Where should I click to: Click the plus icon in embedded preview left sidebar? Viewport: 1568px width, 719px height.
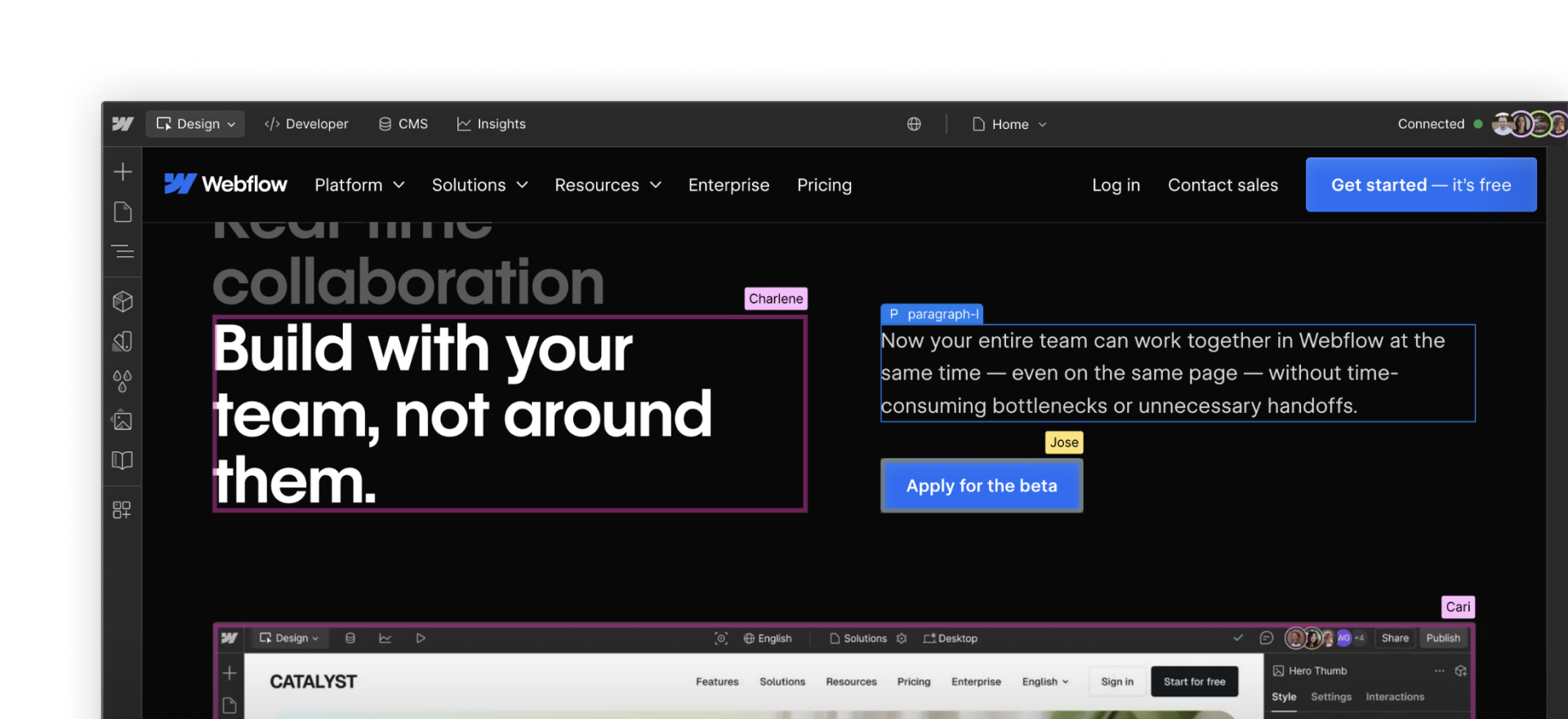click(229, 673)
